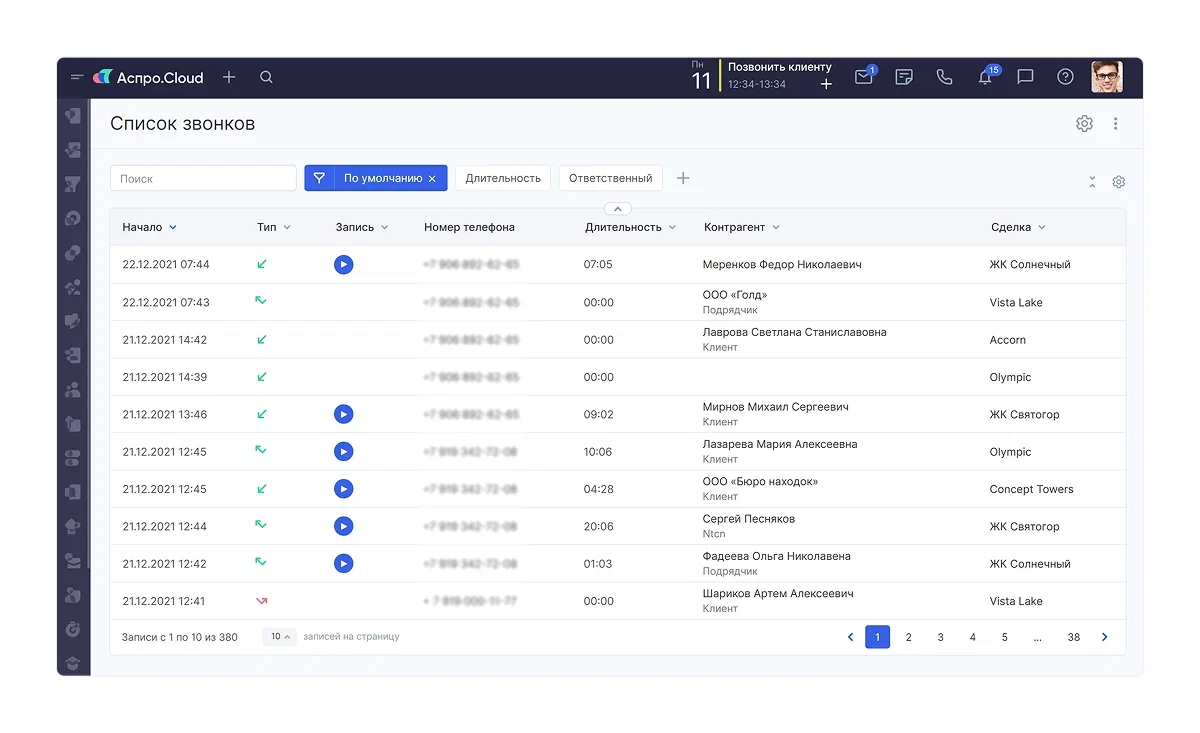Click the Ответственный filter button
Screen dimensions: 1200x733
pyautogui.click(x=610, y=178)
